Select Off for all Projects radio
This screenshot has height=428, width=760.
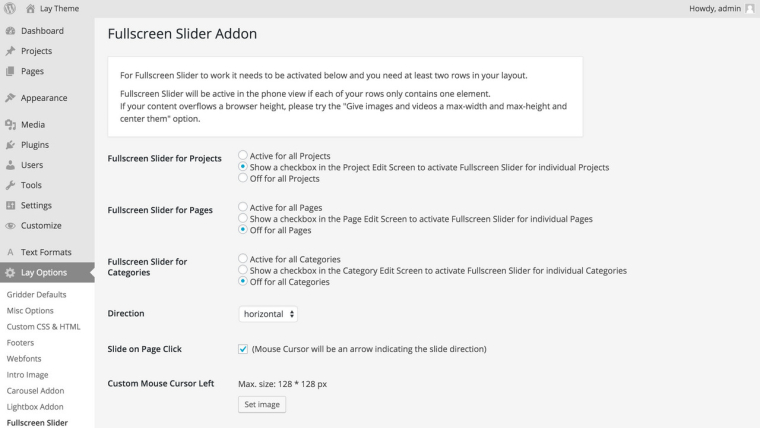[243, 179]
